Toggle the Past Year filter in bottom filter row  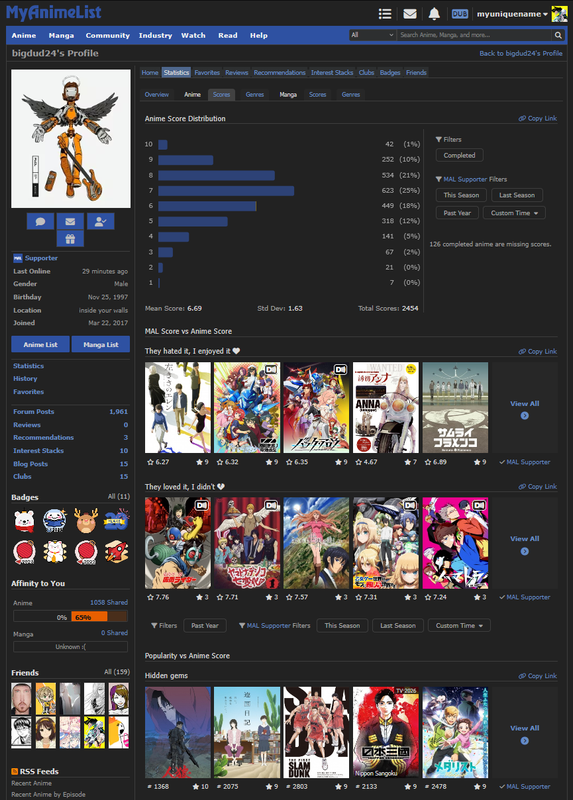[205, 626]
